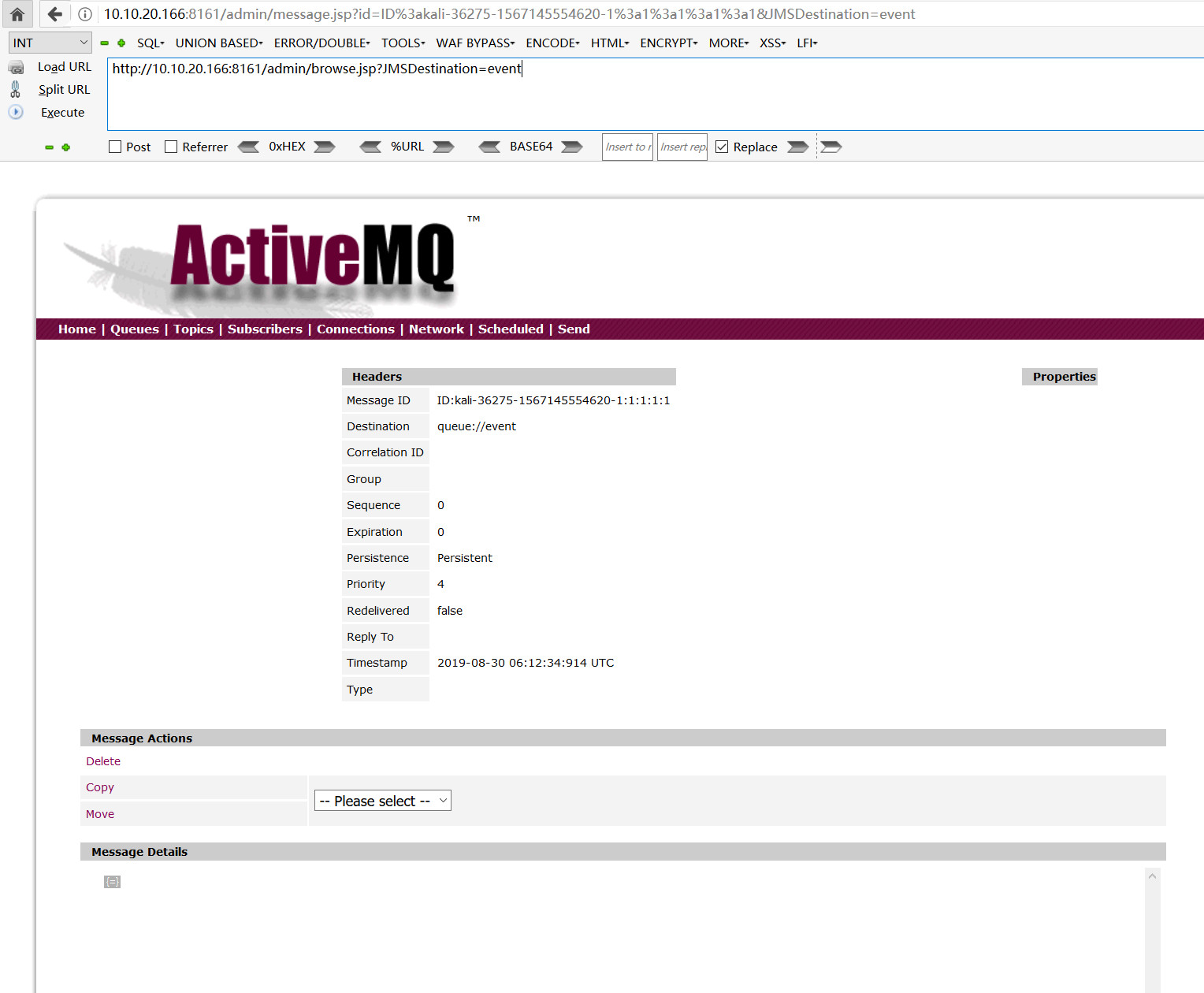Open the Scheduled page

point(511,329)
